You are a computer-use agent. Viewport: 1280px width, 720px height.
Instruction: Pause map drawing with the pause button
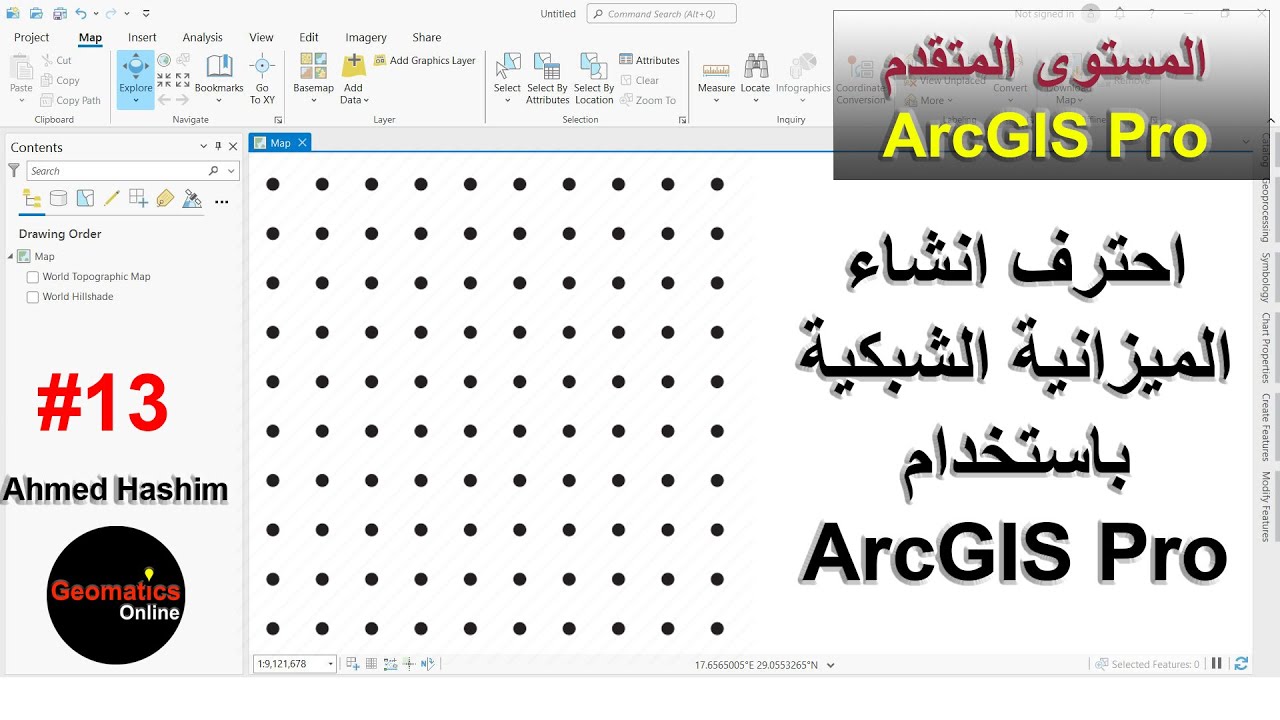(1217, 663)
